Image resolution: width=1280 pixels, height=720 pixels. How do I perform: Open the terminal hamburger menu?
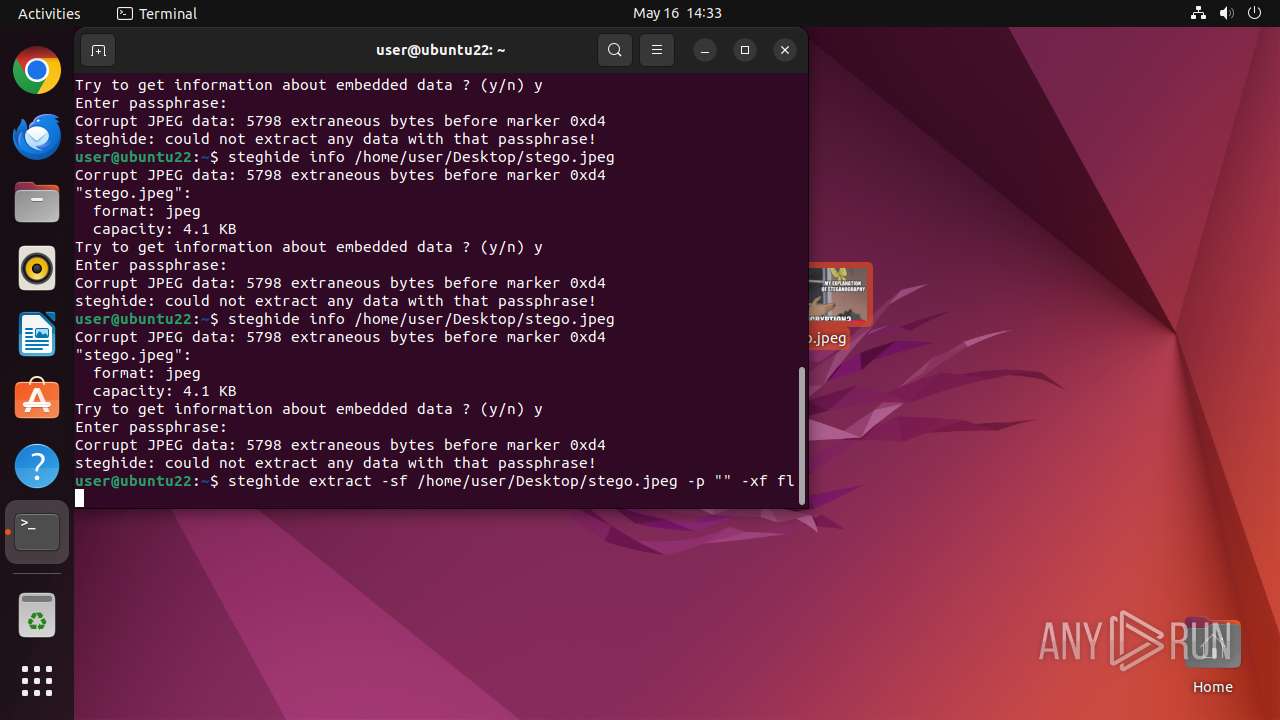tap(656, 50)
